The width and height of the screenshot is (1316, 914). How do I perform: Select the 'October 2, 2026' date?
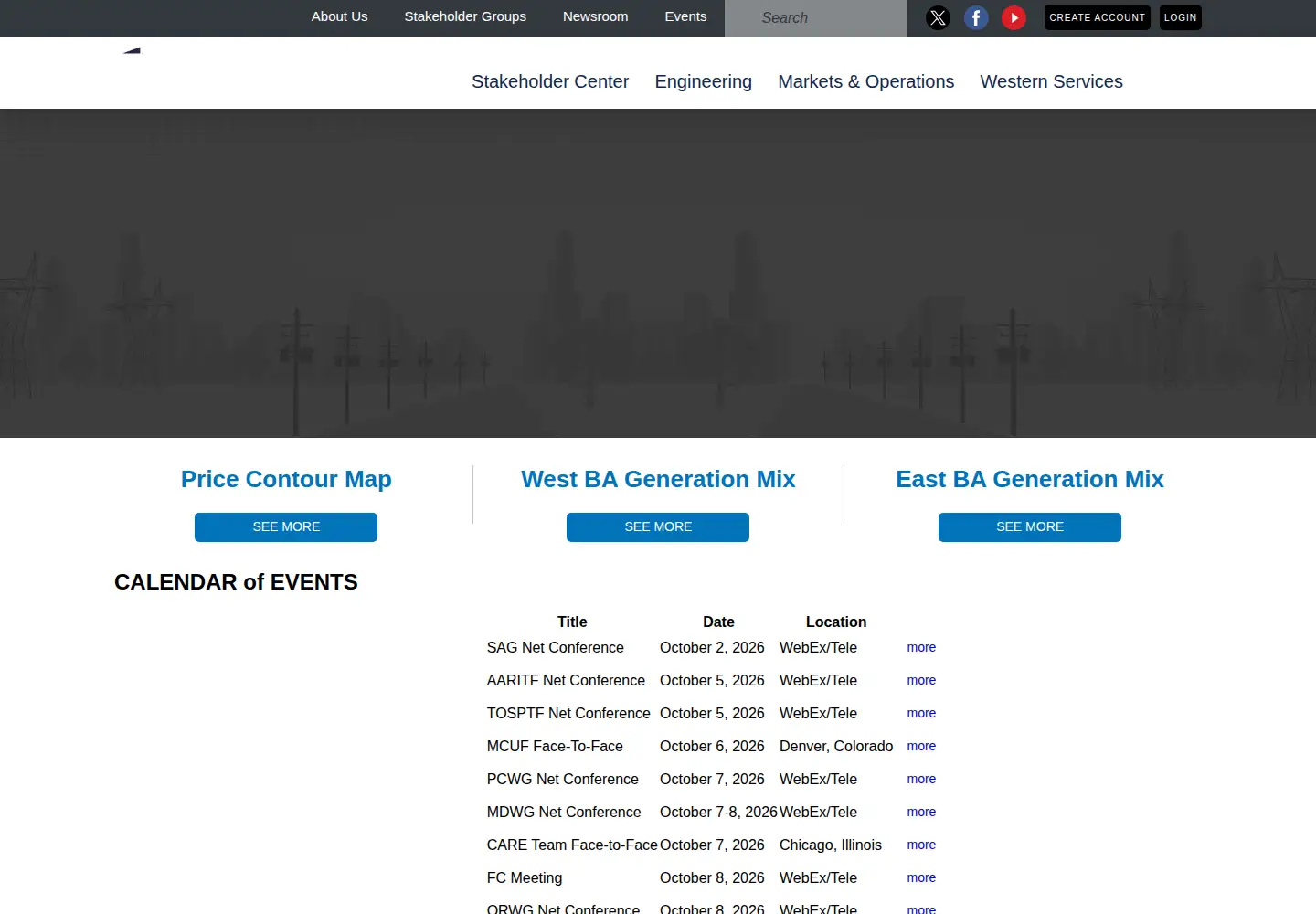[712, 647]
